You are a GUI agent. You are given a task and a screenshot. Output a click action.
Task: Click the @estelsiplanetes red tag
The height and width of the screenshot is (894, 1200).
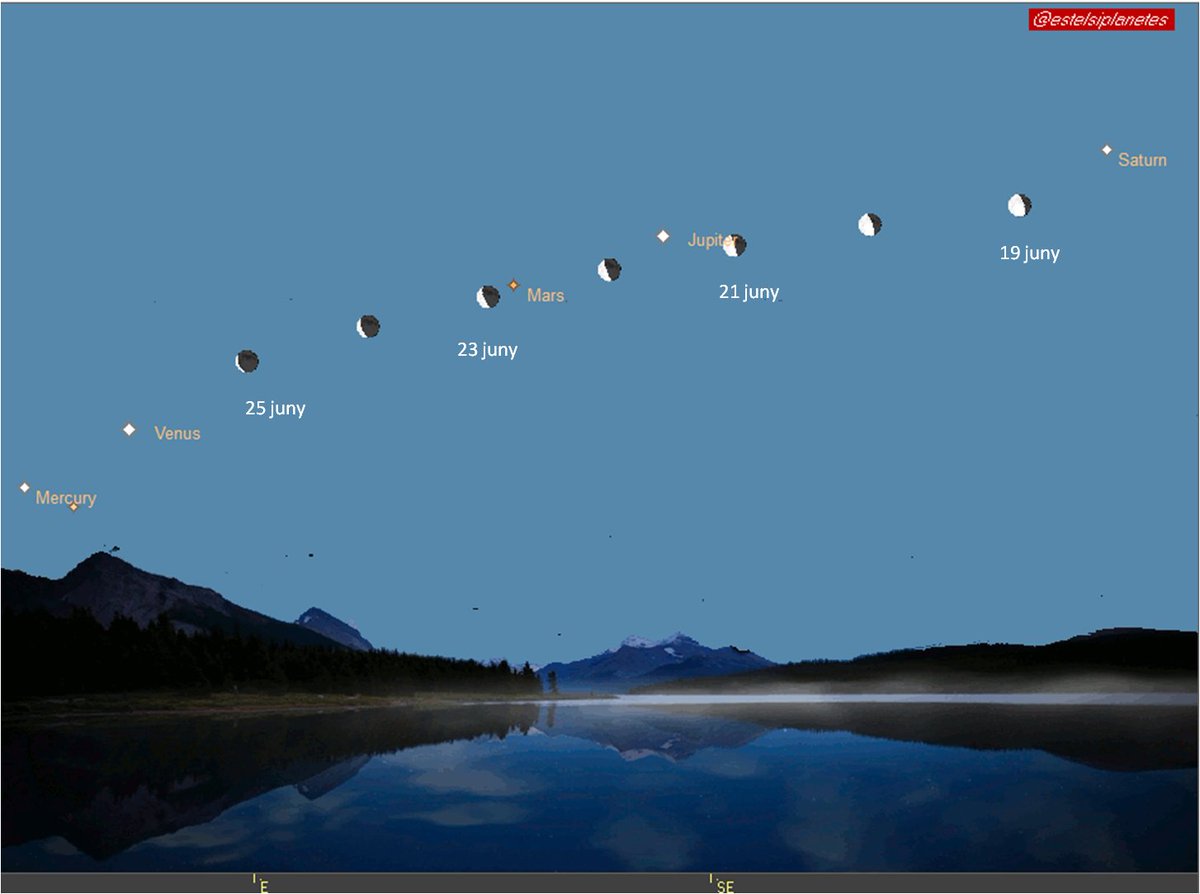tap(1101, 19)
